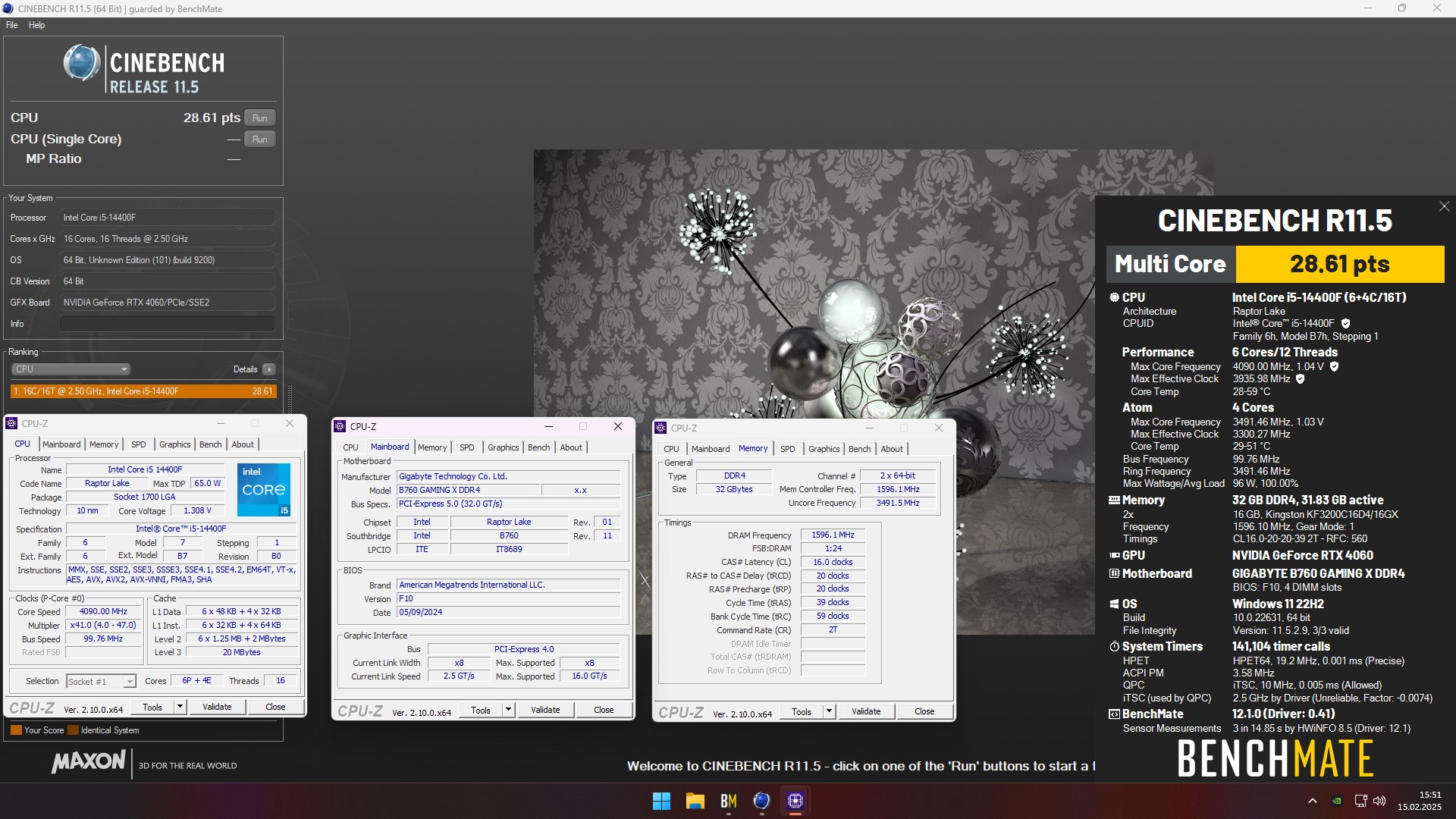Click the Level 3 cache 20 MBytes value
This screenshot has height=819, width=1456.
[x=241, y=652]
